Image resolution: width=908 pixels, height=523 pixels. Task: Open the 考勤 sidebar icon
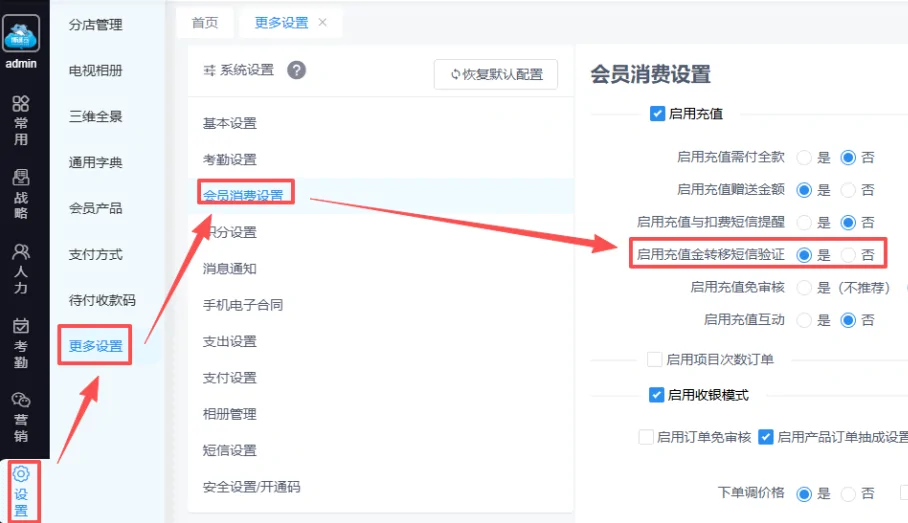(21, 326)
